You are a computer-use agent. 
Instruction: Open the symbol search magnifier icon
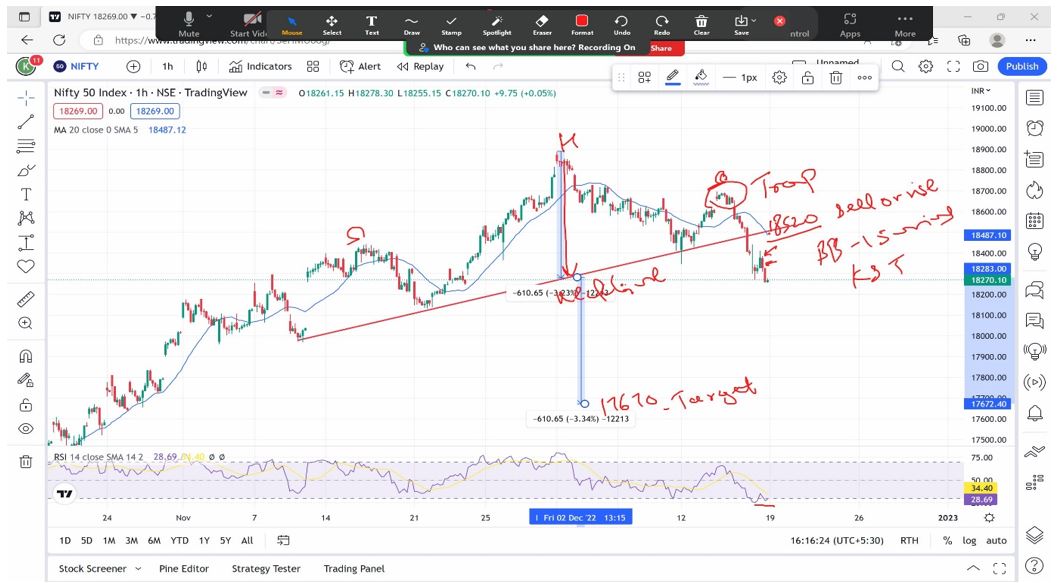point(898,66)
